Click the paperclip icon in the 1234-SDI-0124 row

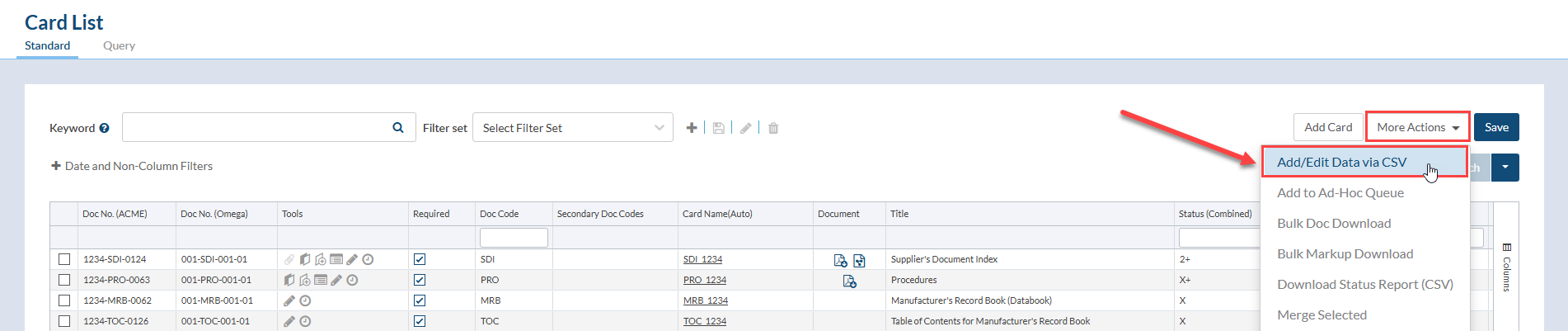pyautogui.click(x=289, y=259)
